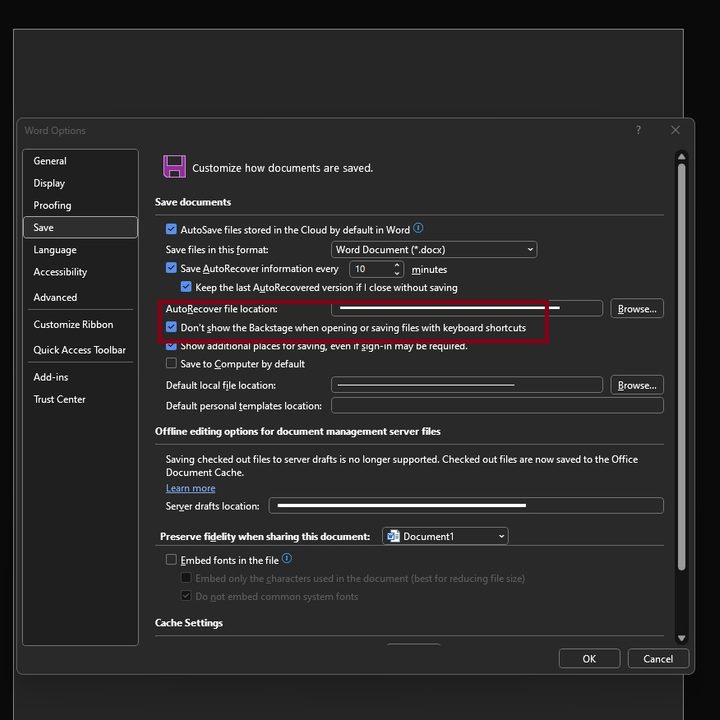Uncheck Don't show the Backstage option
Screen dimensions: 720x720
click(x=171, y=327)
